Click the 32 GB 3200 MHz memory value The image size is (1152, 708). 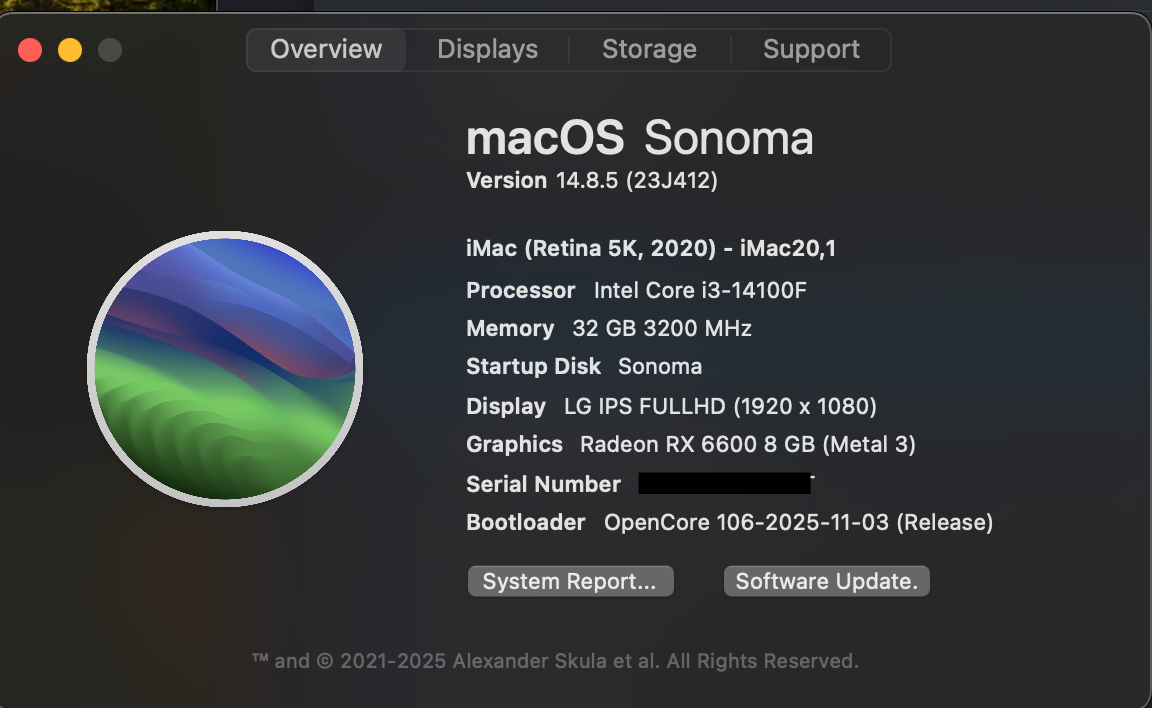(661, 329)
